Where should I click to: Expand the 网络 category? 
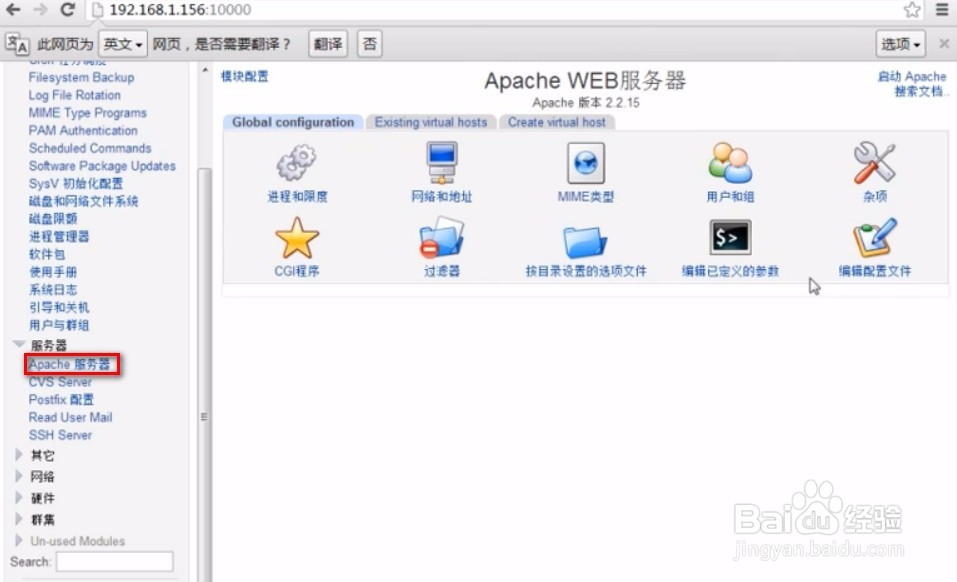tap(19, 476)
